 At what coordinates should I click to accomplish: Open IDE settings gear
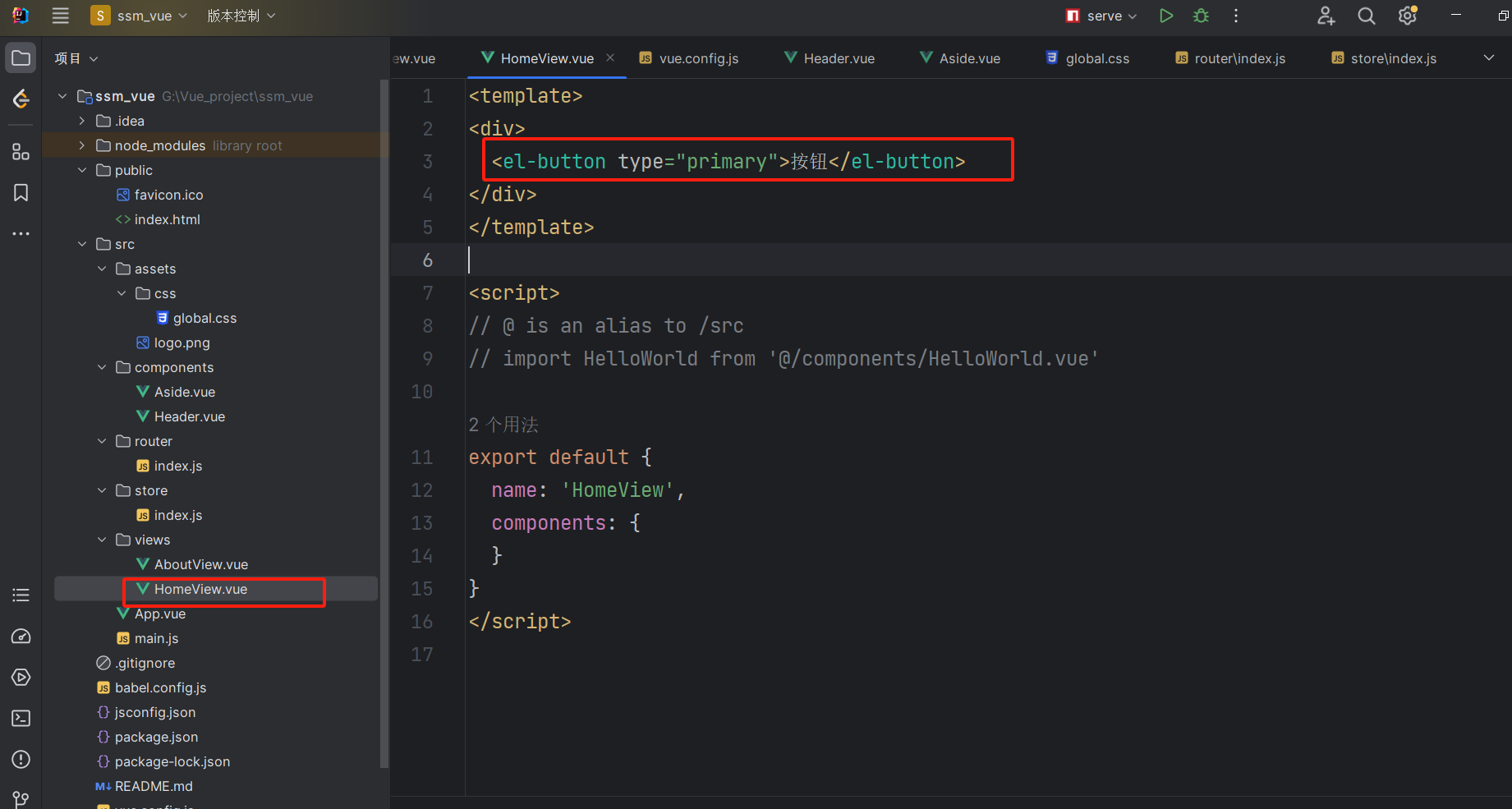click(x=1408, y=16)
